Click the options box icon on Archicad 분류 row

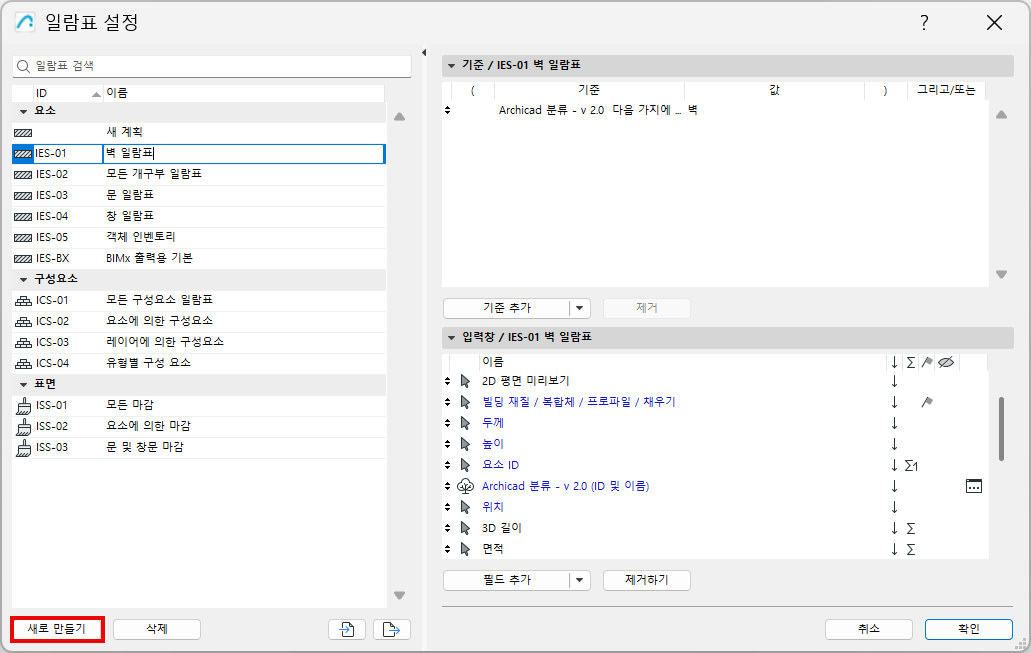pyautogui.click(x=974, y=486)
